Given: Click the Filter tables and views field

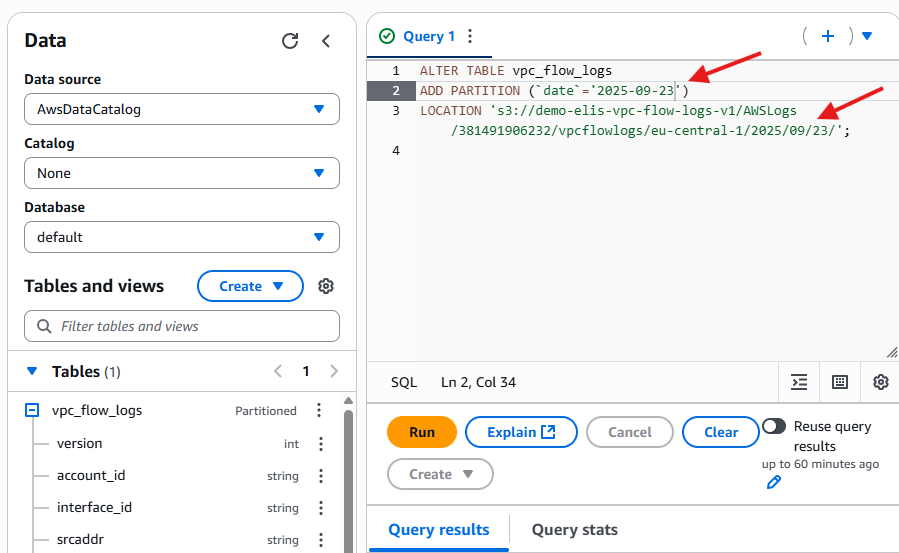Looking at the screenshot, I should (182, 326).
